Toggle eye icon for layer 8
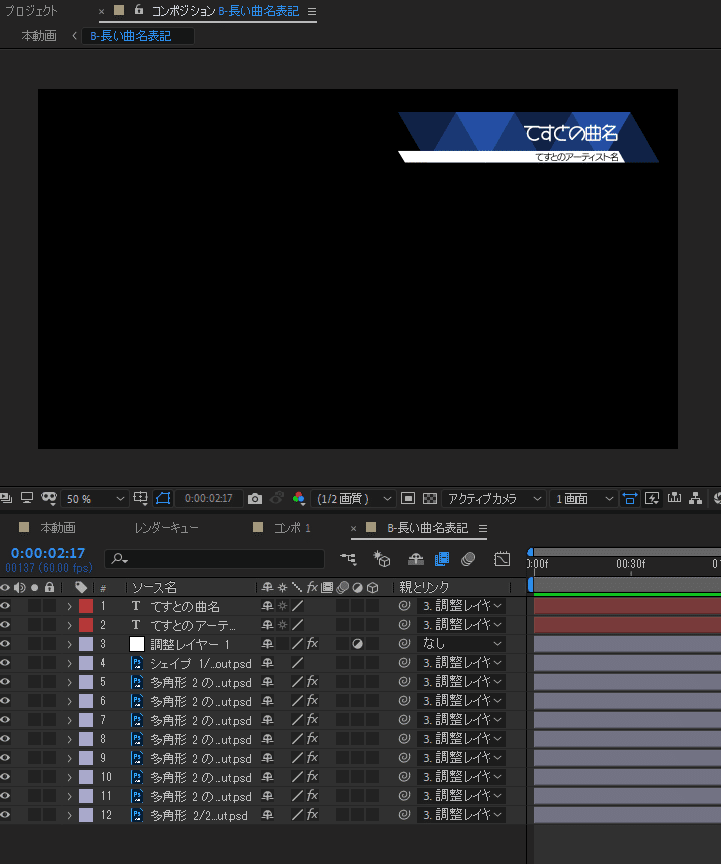The image size is (721, 864). click(x=6, y=739)
